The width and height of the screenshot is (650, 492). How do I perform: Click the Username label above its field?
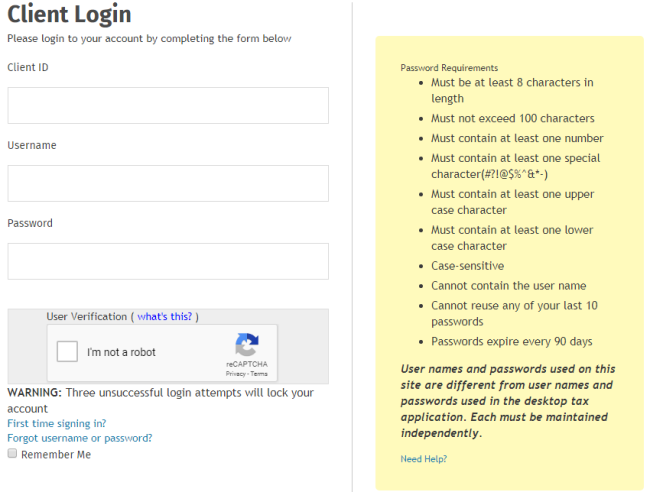(32, 146)
